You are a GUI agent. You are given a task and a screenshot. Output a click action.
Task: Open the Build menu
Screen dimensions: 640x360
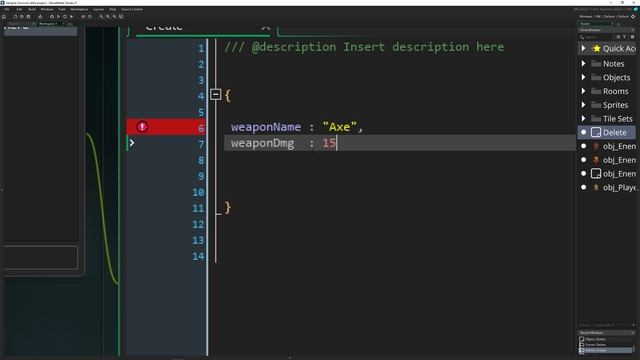pos(32,9)
